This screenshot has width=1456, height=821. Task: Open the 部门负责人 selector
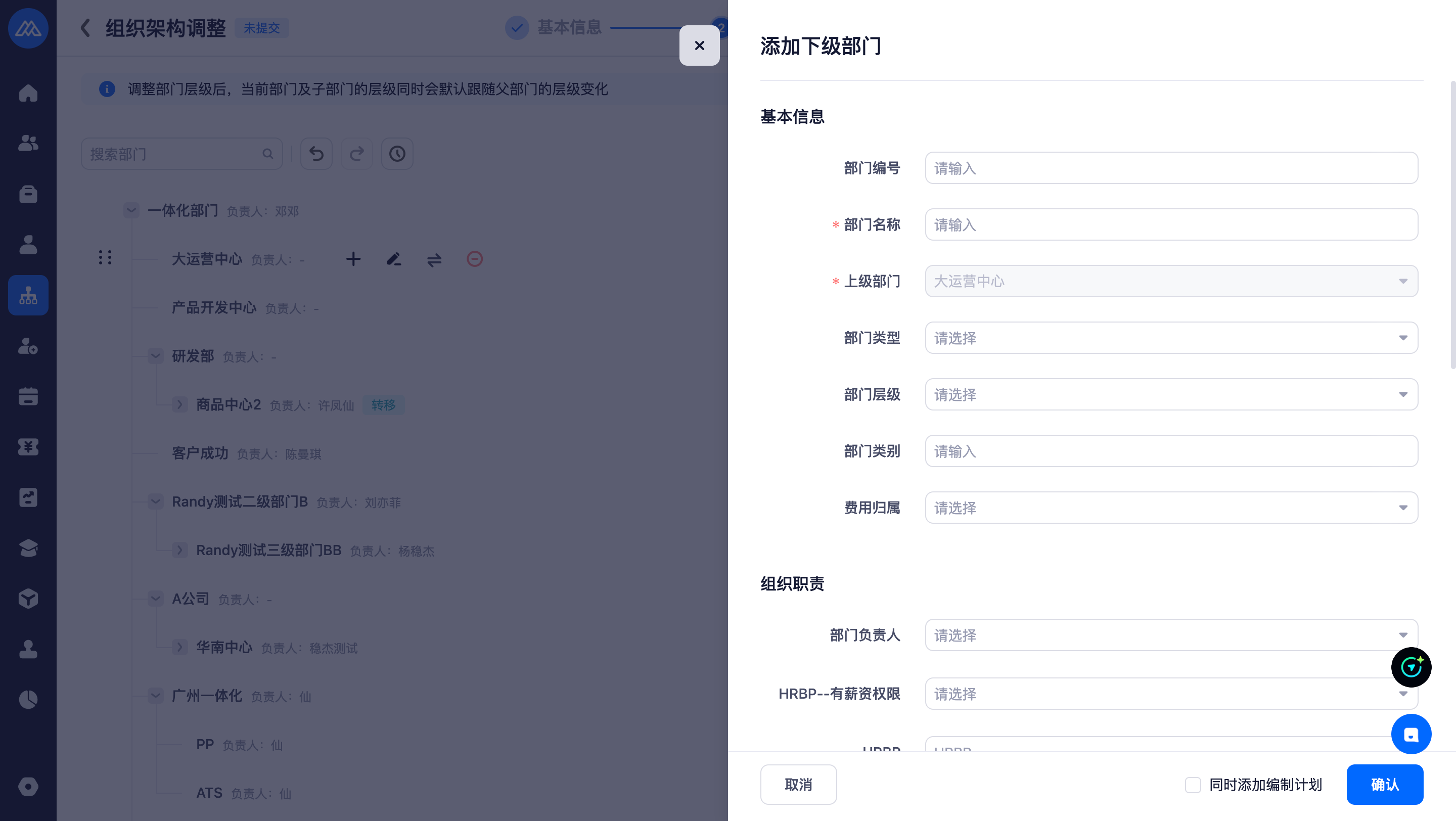(x=1170, y=635)
